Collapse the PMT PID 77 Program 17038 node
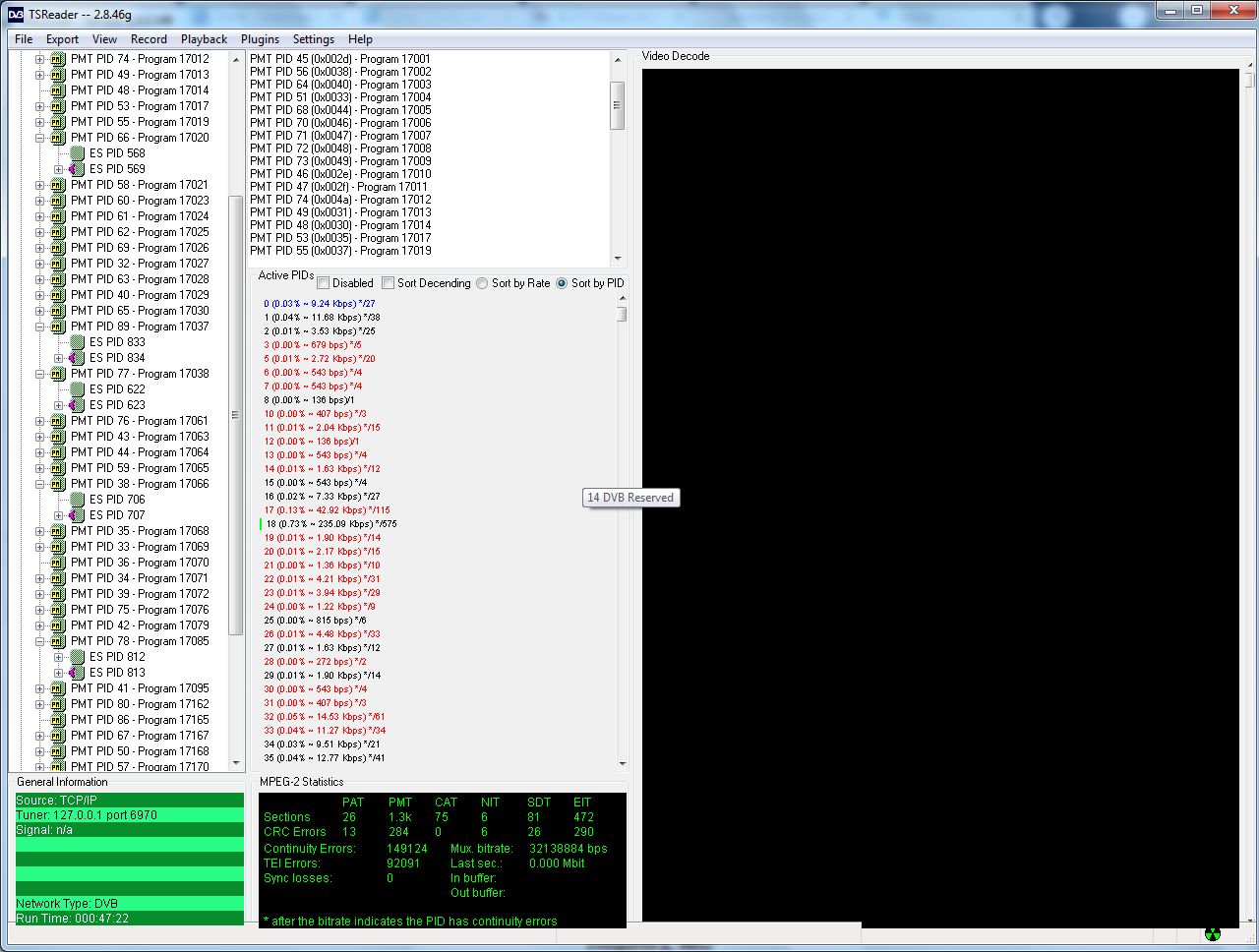 pos(40,374)
